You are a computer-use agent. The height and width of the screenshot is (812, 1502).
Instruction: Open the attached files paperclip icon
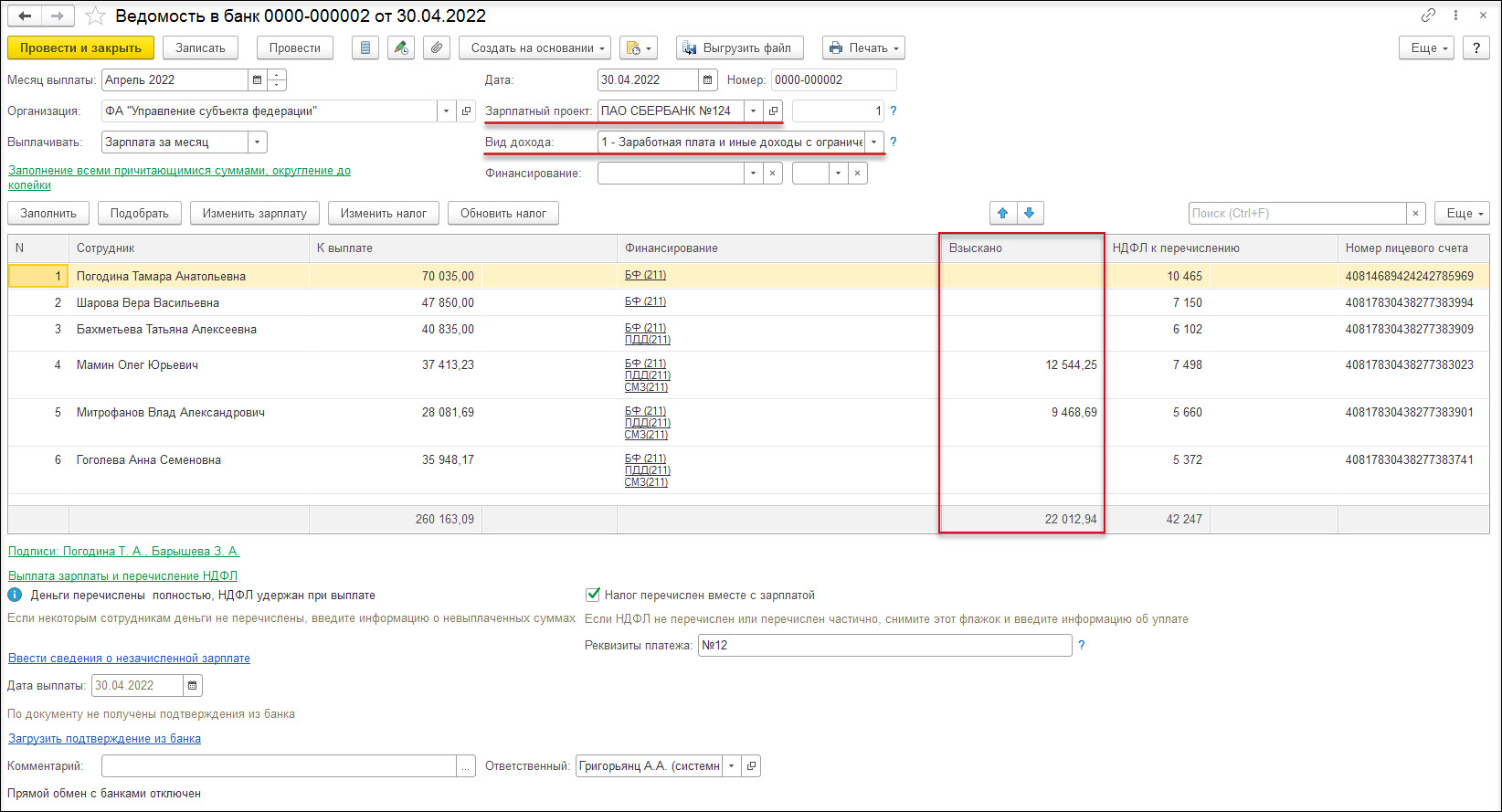pos(437,48)
